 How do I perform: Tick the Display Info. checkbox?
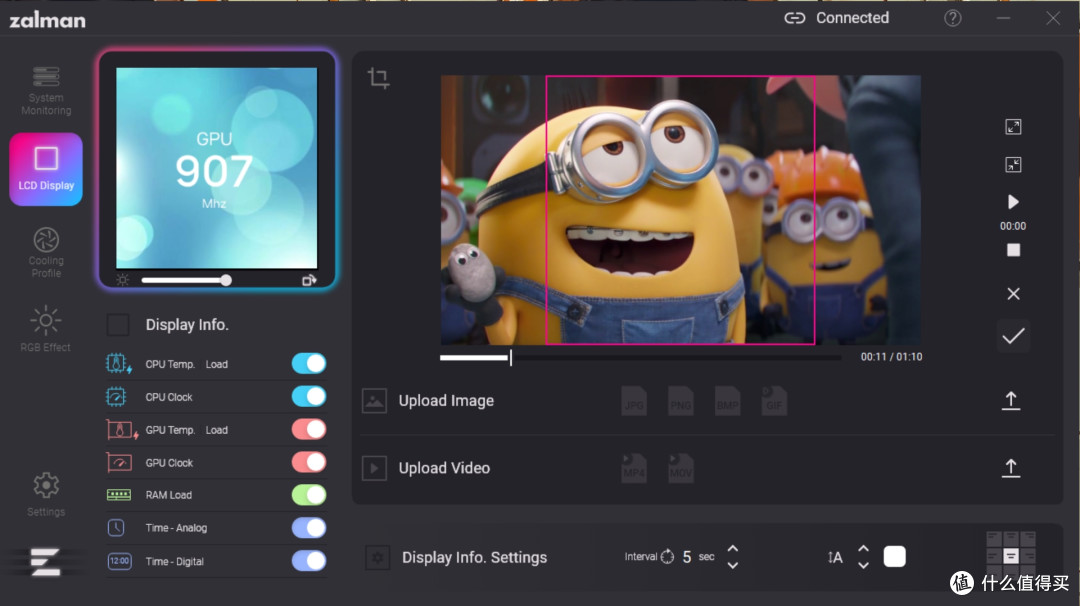(x=118, y=324)
